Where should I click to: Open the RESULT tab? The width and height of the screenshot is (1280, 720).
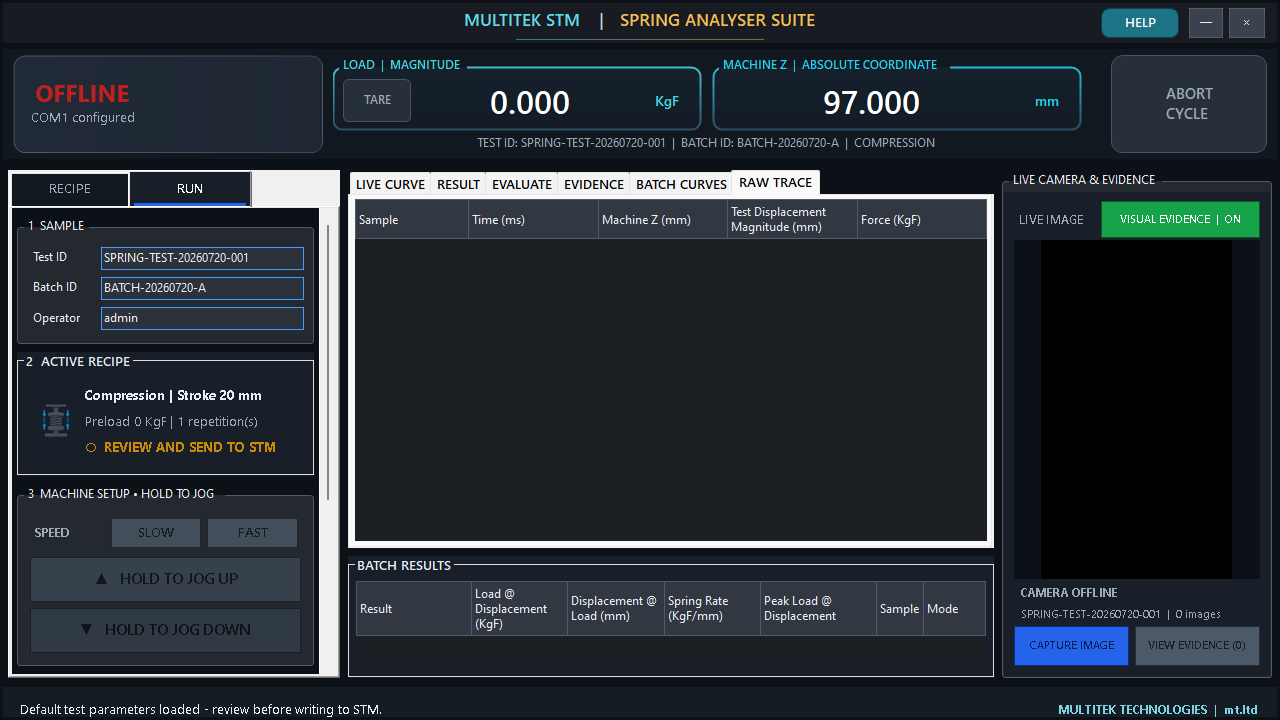(459, 184)
